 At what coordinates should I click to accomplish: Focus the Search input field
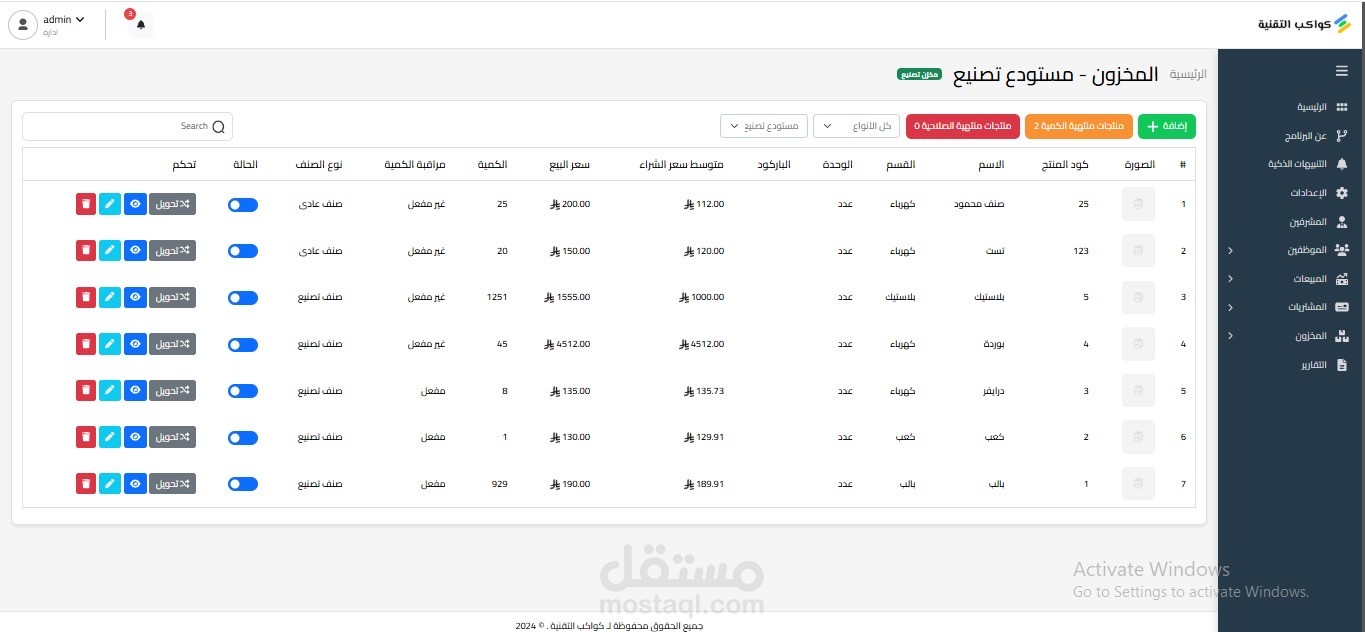point(127,126)
